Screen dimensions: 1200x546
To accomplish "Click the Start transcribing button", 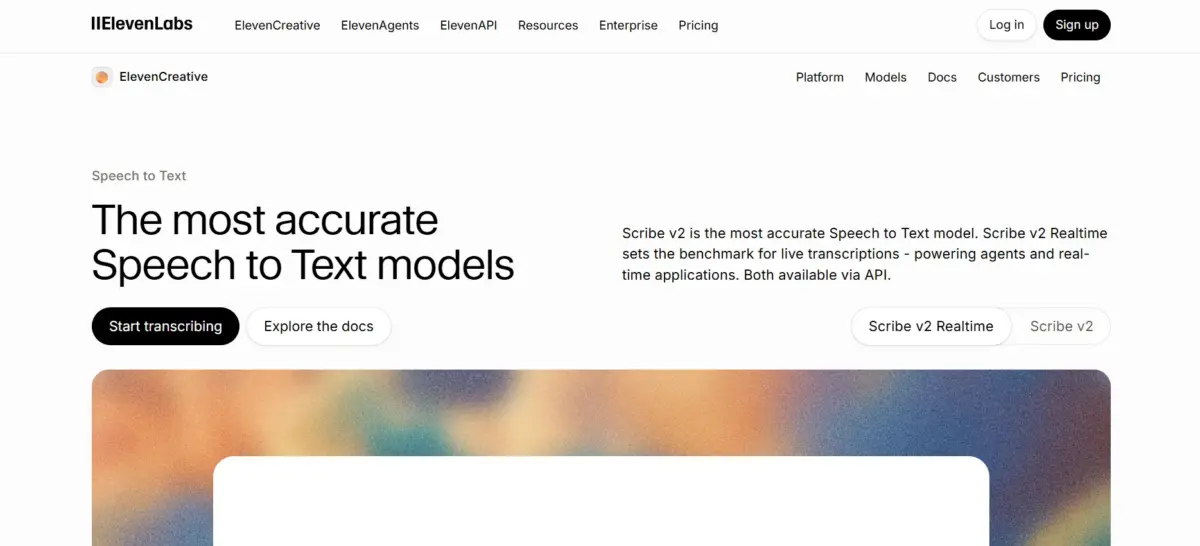I will 166,326.
